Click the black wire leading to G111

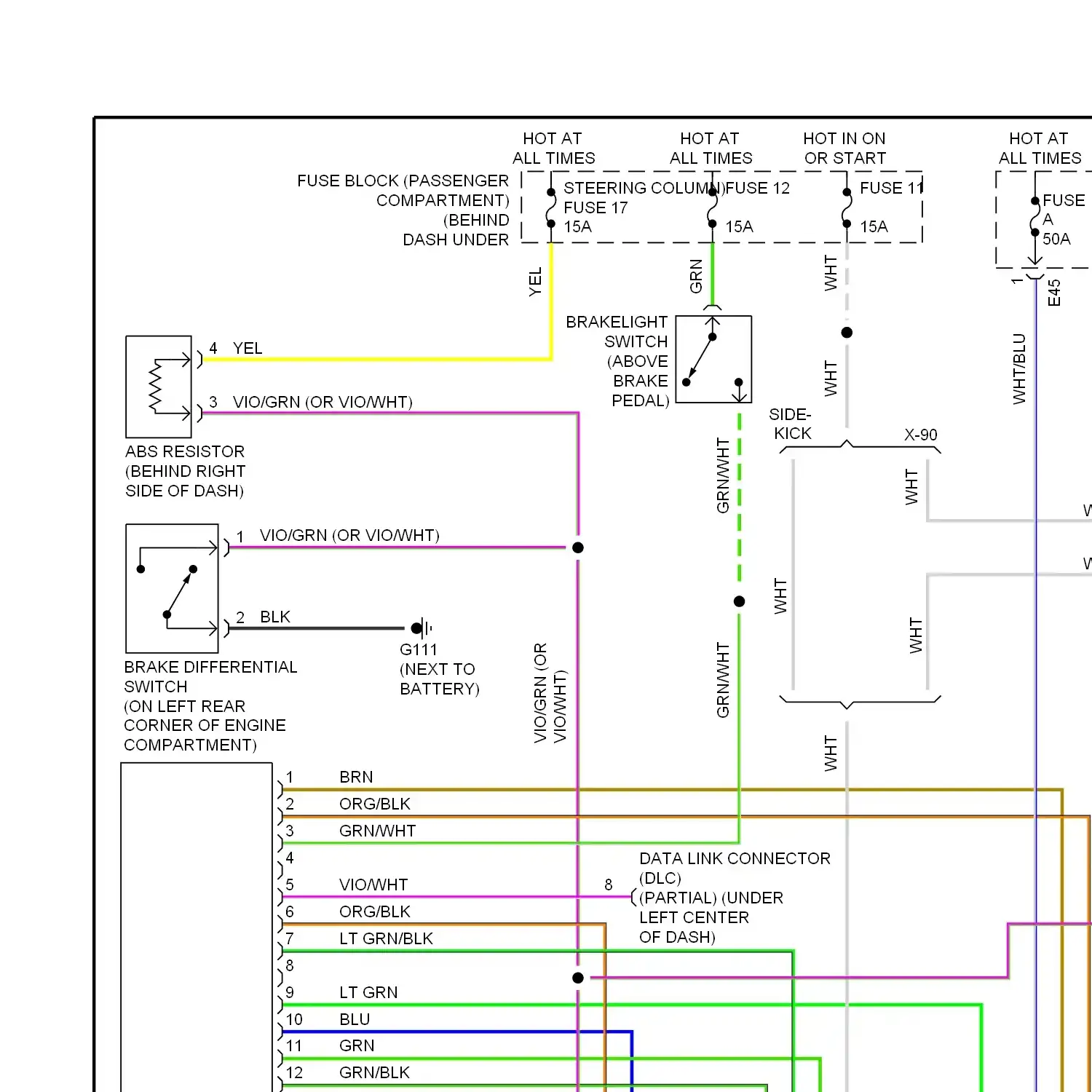click(x=317, y=628)
